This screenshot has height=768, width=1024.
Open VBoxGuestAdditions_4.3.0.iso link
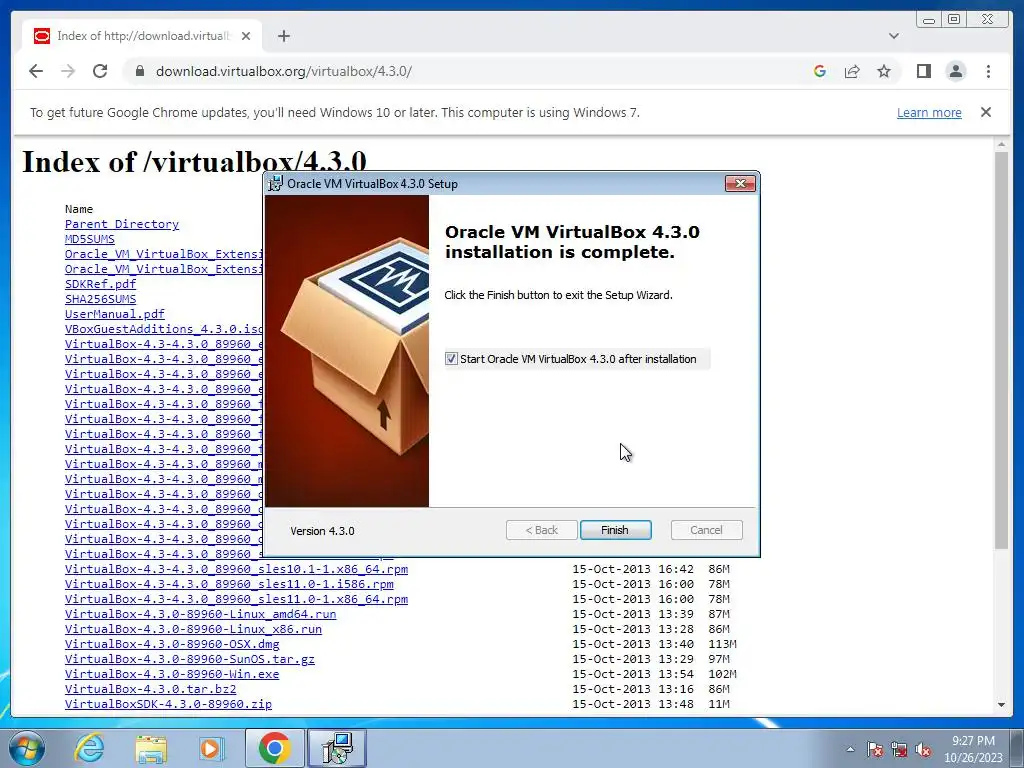[163, 329]
